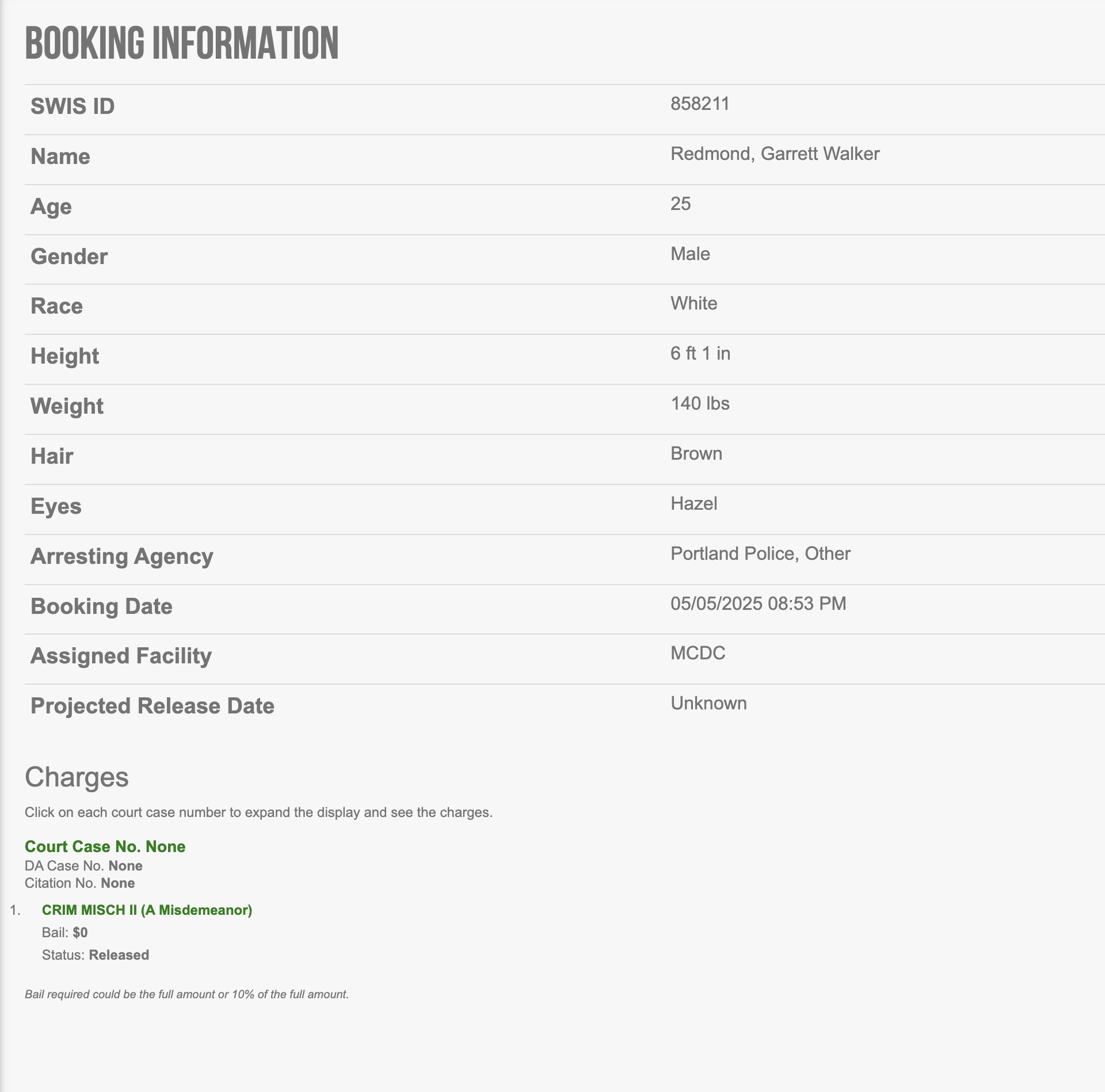Click the Age row label
The height and width of the screenshot is (1092, 1105).
[x=51, y=207]
